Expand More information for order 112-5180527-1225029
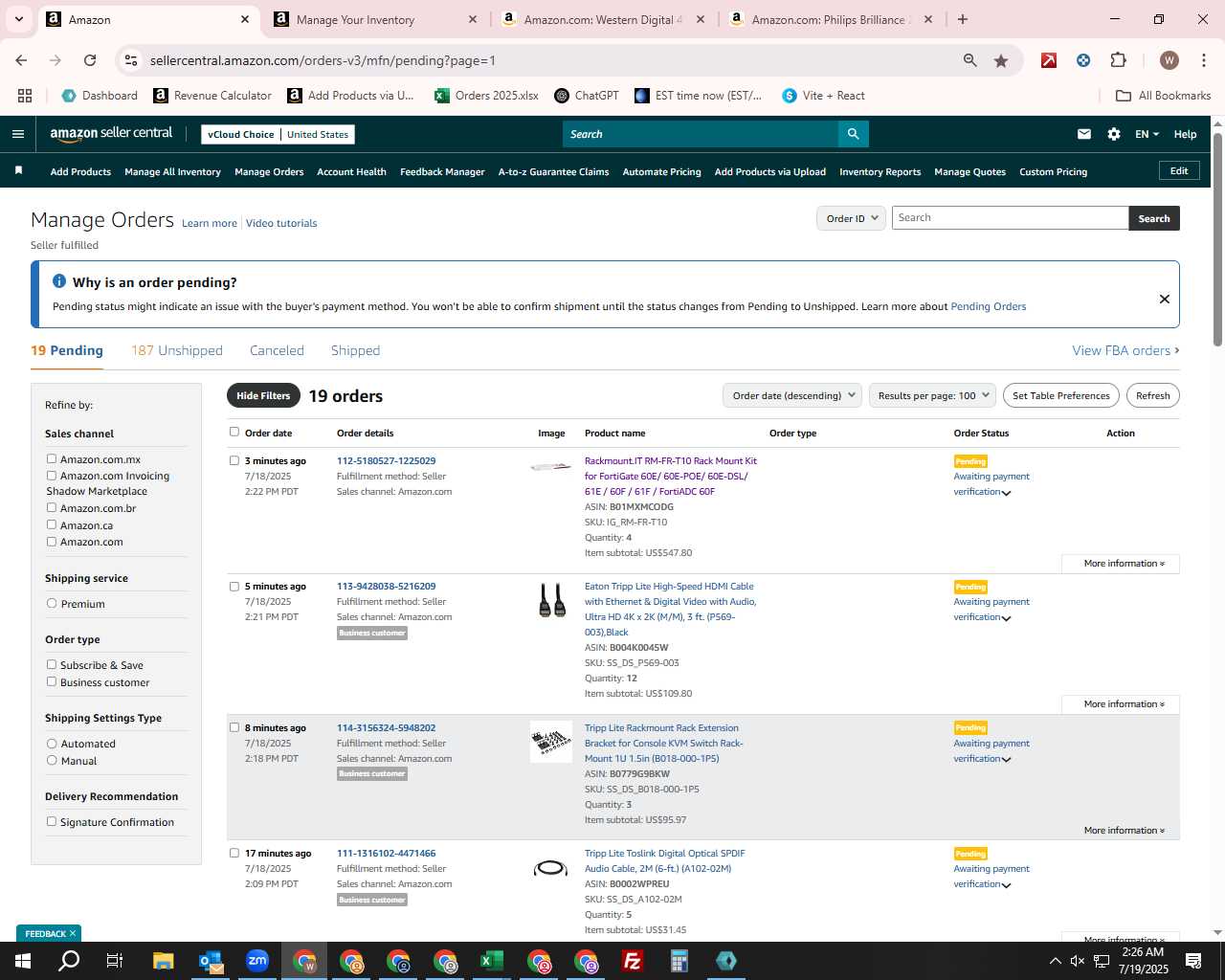 pyautogui.click(x=1121, y=564)
